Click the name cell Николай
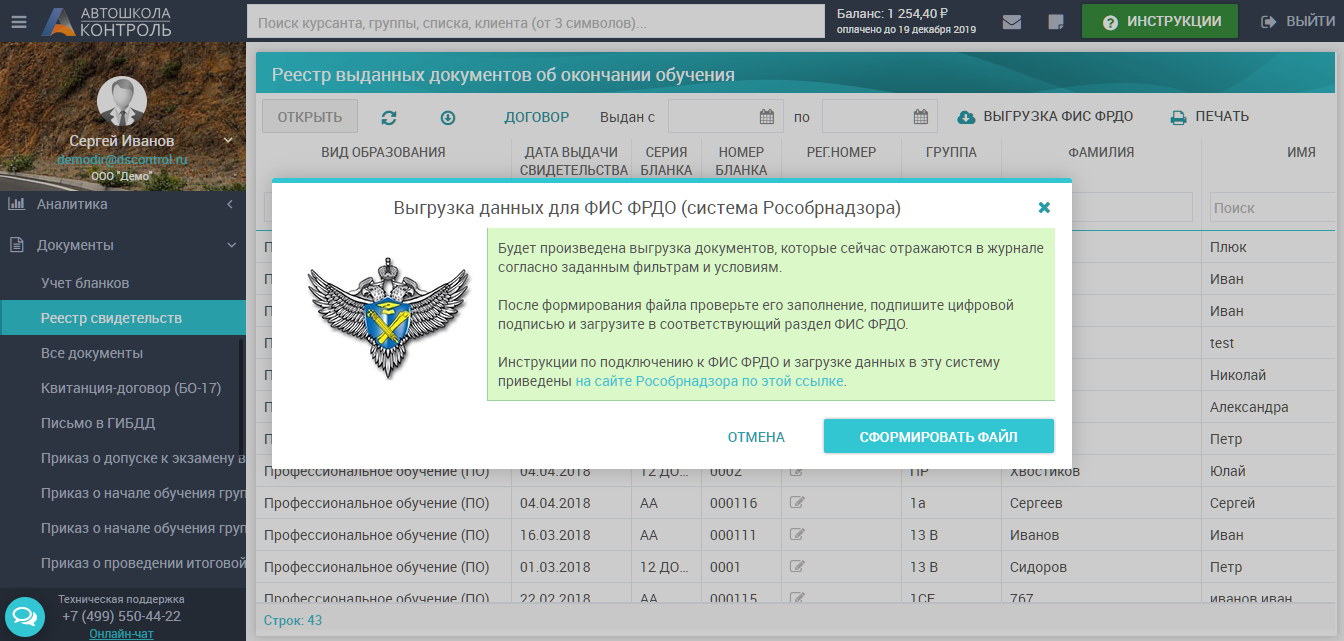 [1238, 375]
